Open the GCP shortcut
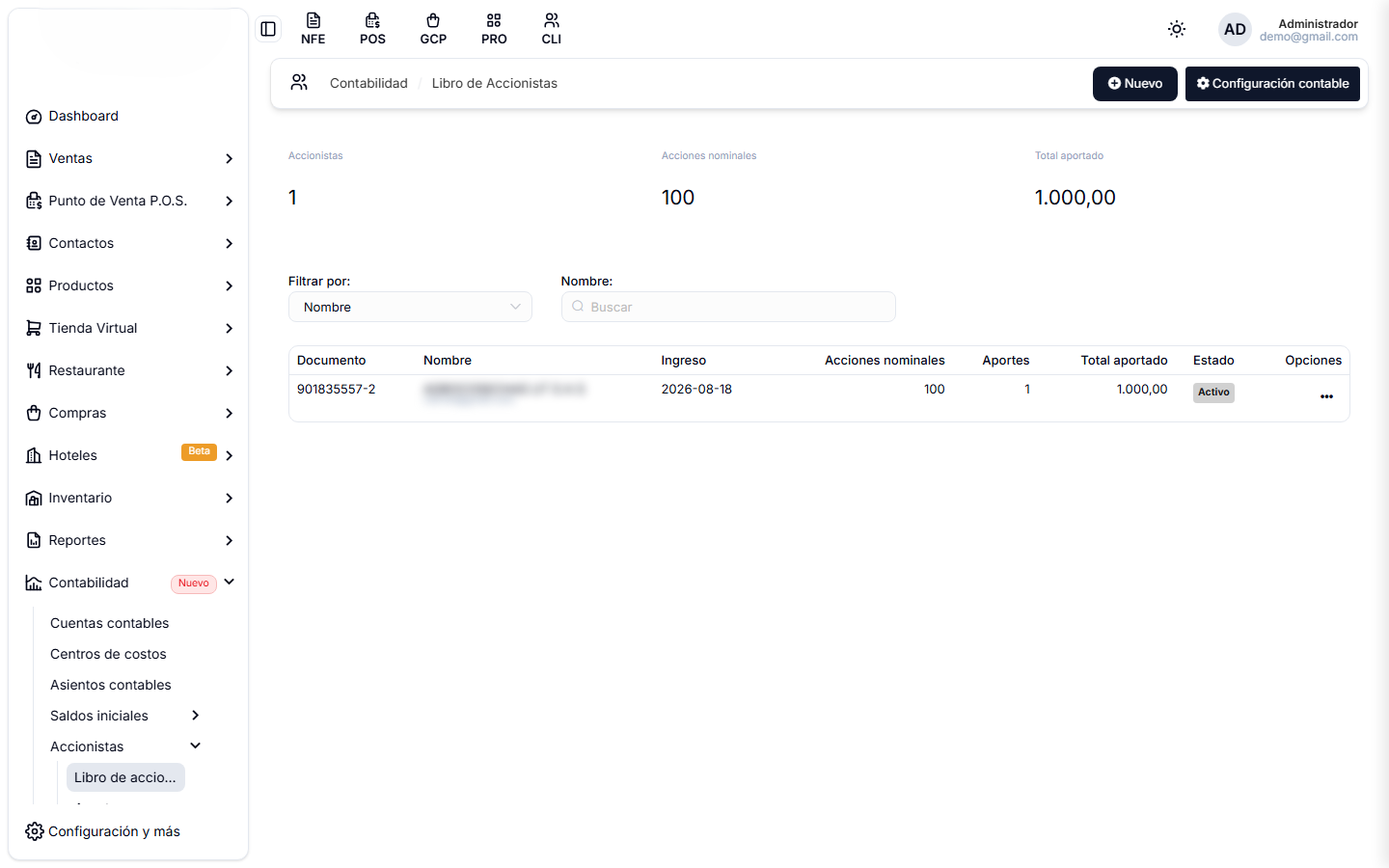This screenshot has height=868, width=1389. (x=433, y=29)
